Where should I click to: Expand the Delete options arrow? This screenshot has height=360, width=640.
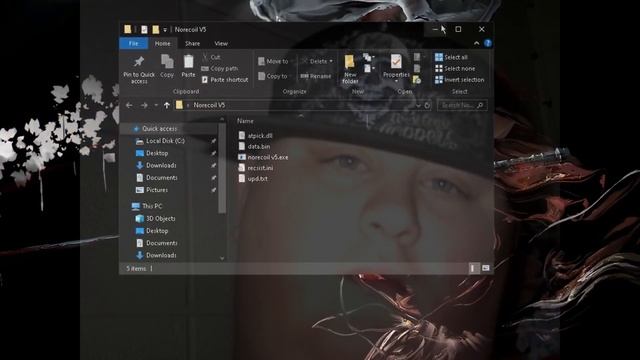[331, 61]
